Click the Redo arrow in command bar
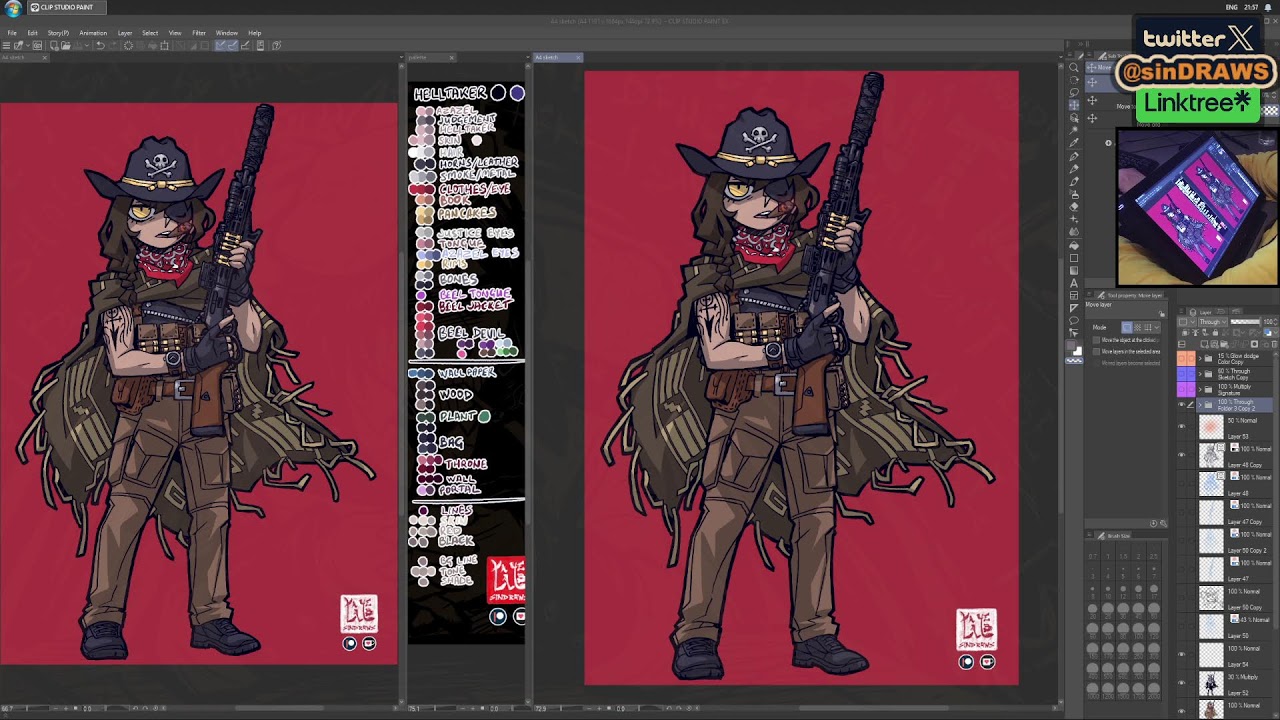Screen dimensions: 1280x720 113,45
